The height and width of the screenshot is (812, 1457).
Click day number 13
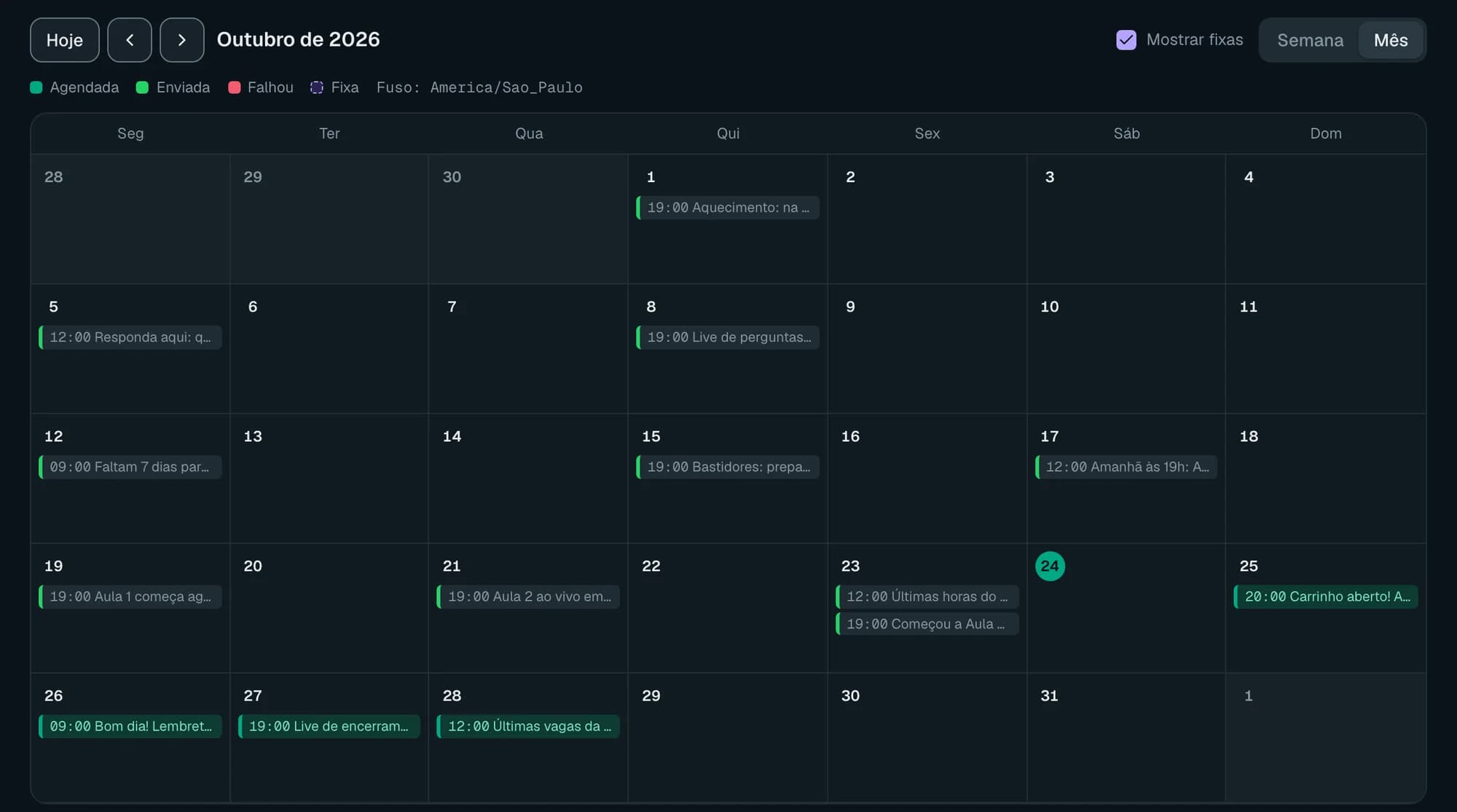point(253,436)
